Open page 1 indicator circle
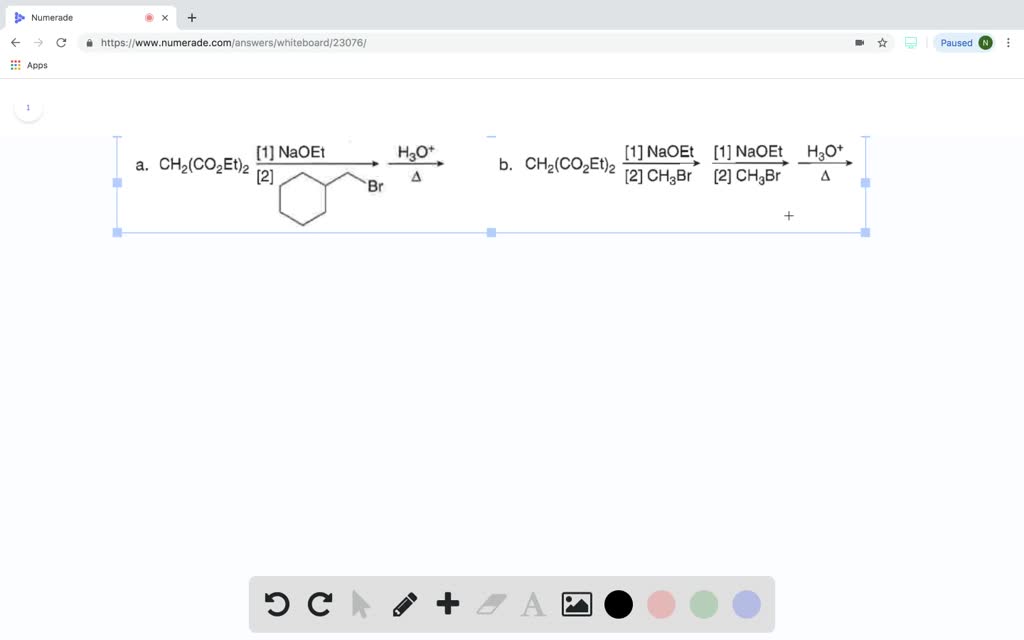This screenshot has width=1024, height=640. click(28, 108)
